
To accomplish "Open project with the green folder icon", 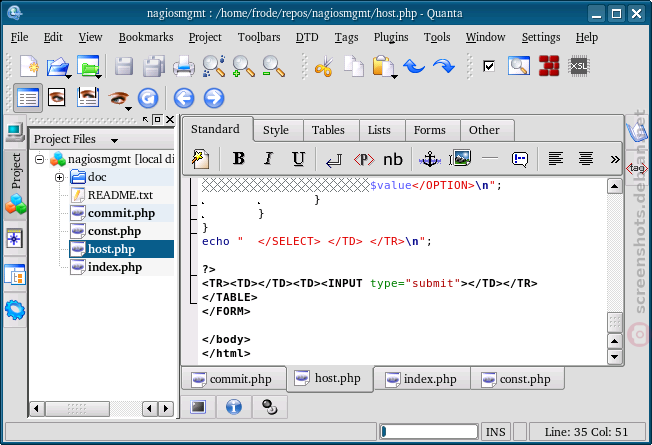I will [87, 66].
